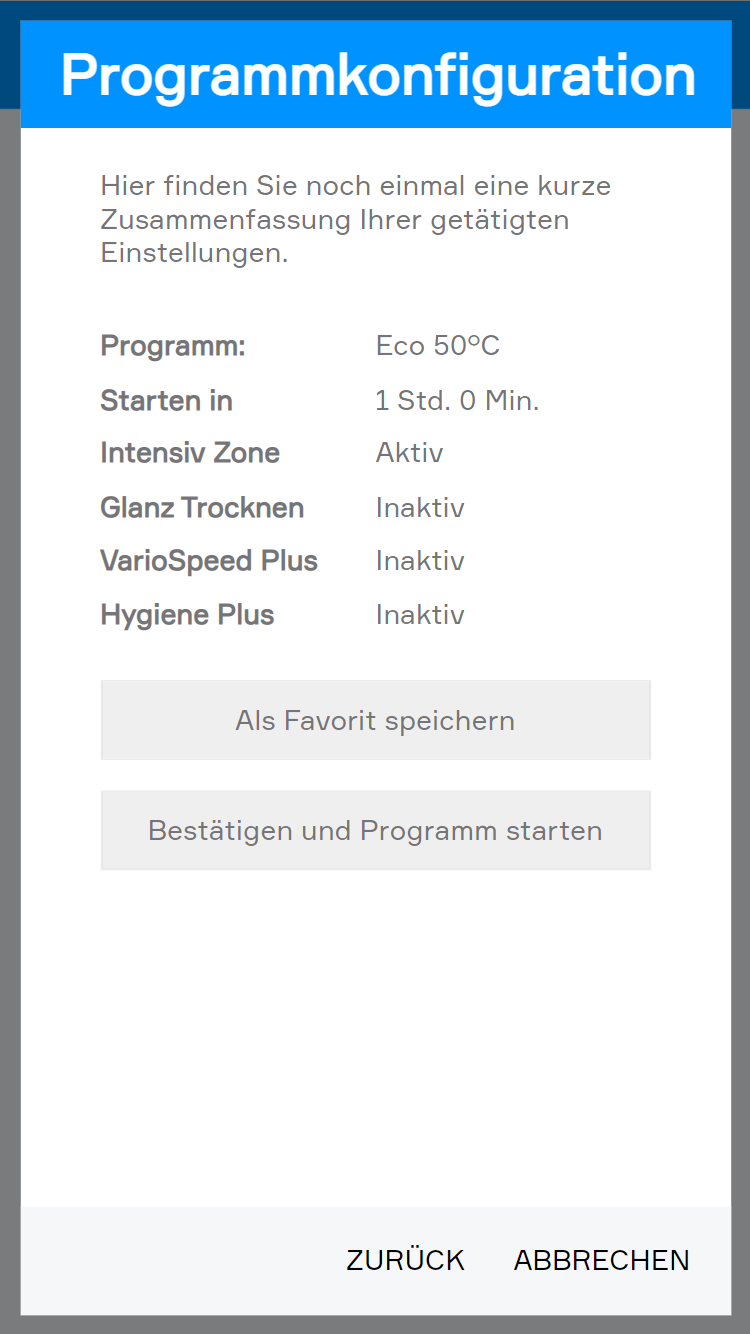Viewport: 750px width, 1334px height.
Task: Select the VarioSpeed Plus label
Action: tap(209, 561)
